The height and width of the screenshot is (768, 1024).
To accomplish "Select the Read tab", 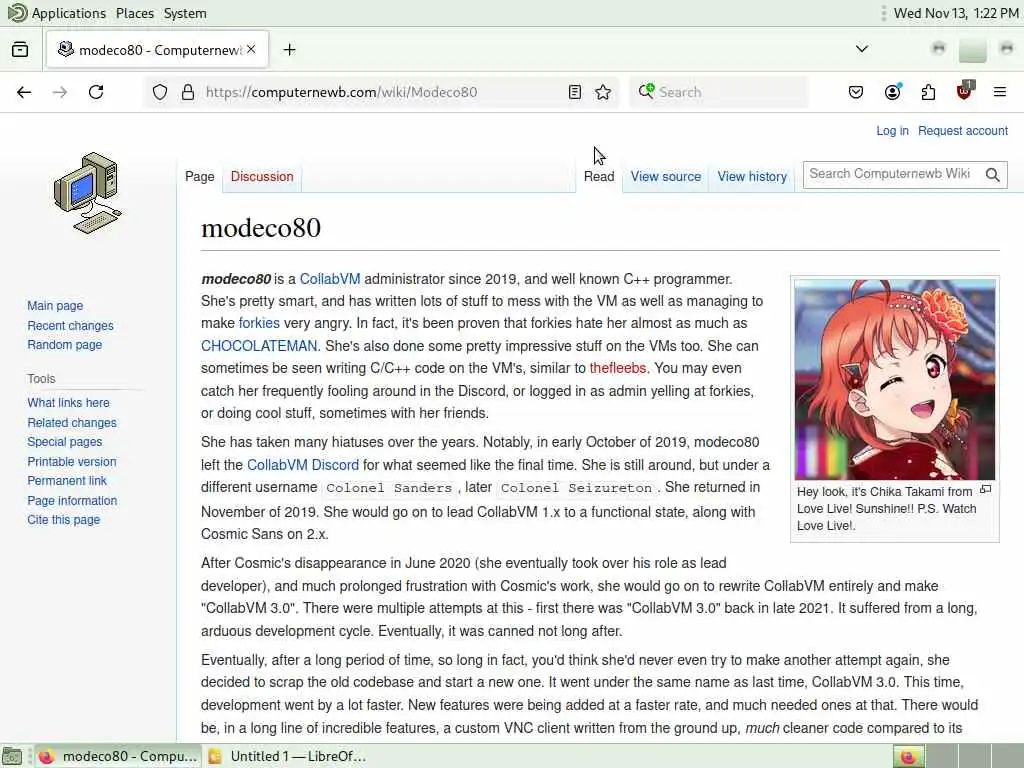I will coord(599,176).
